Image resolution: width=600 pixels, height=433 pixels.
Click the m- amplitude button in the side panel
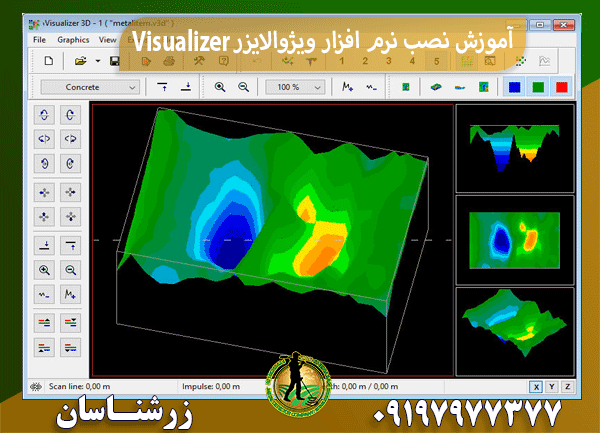[44, 295]
